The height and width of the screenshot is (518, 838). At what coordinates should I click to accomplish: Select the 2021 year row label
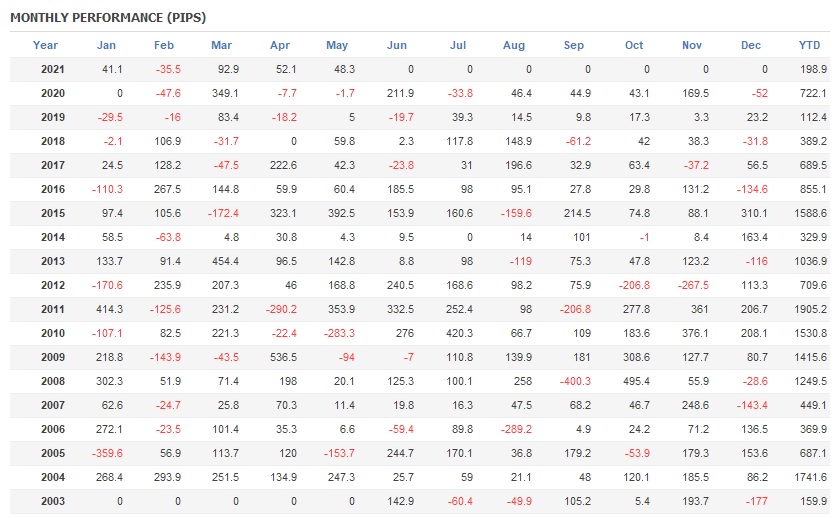pos(53,69)
